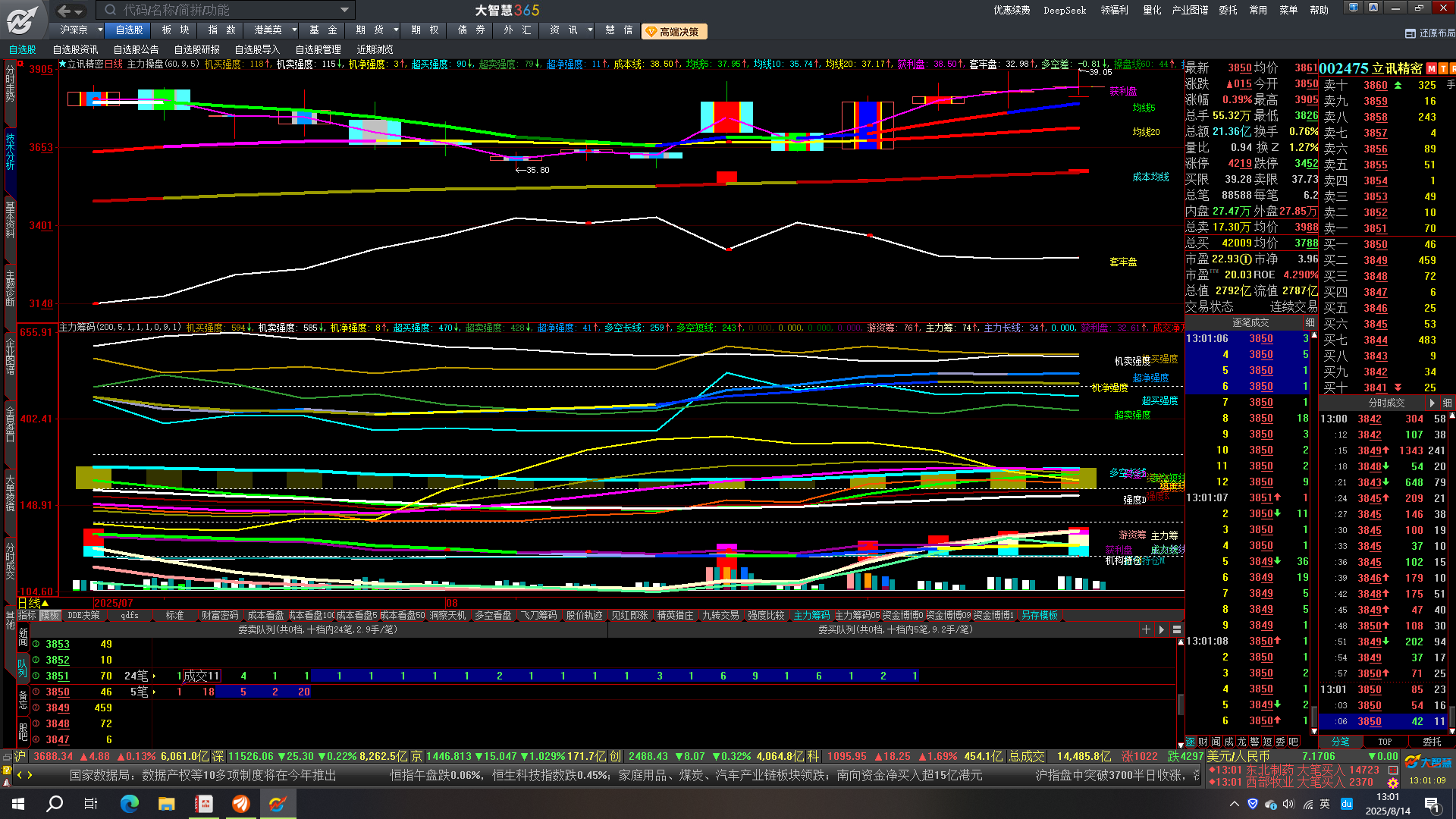This screenshot has width=1456, height=819.
Task: Select the 吧 tab under tick list
Action: tap(1293, 742)
